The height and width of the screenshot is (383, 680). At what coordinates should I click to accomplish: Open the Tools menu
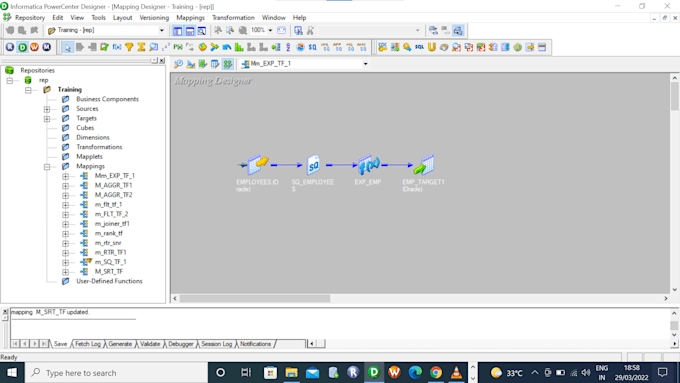[x=98, y=18]
